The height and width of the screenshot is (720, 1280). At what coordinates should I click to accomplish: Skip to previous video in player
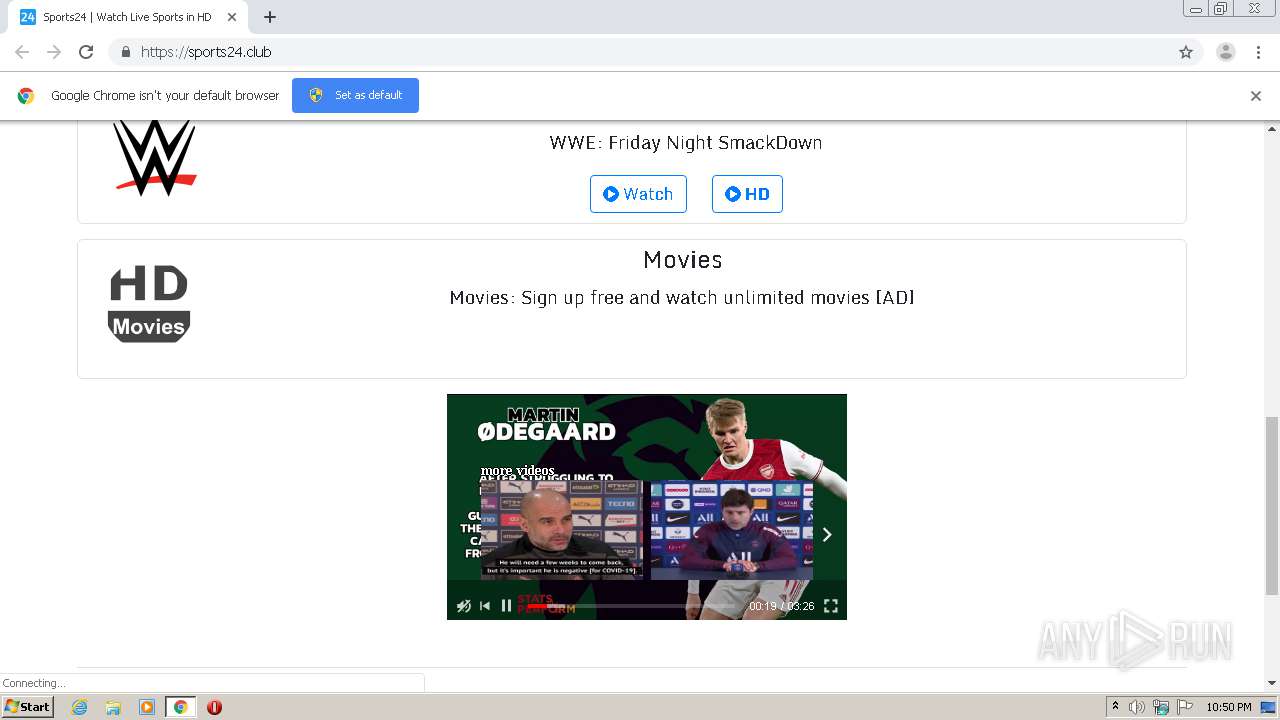pos(485,606)
